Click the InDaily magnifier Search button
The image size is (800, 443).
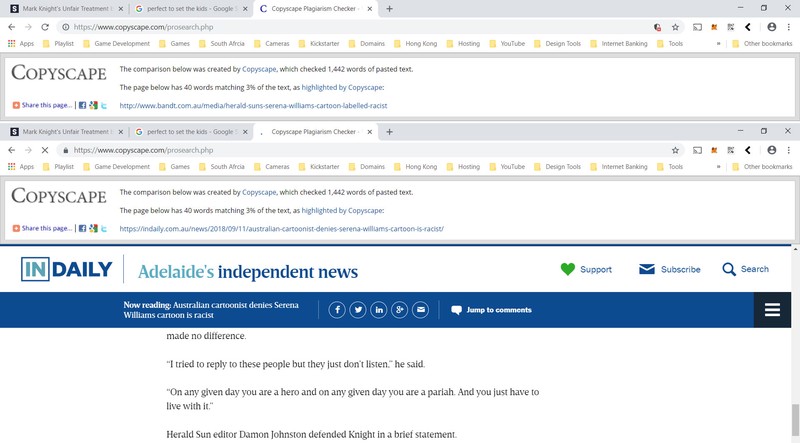click(x=745, y=269)
